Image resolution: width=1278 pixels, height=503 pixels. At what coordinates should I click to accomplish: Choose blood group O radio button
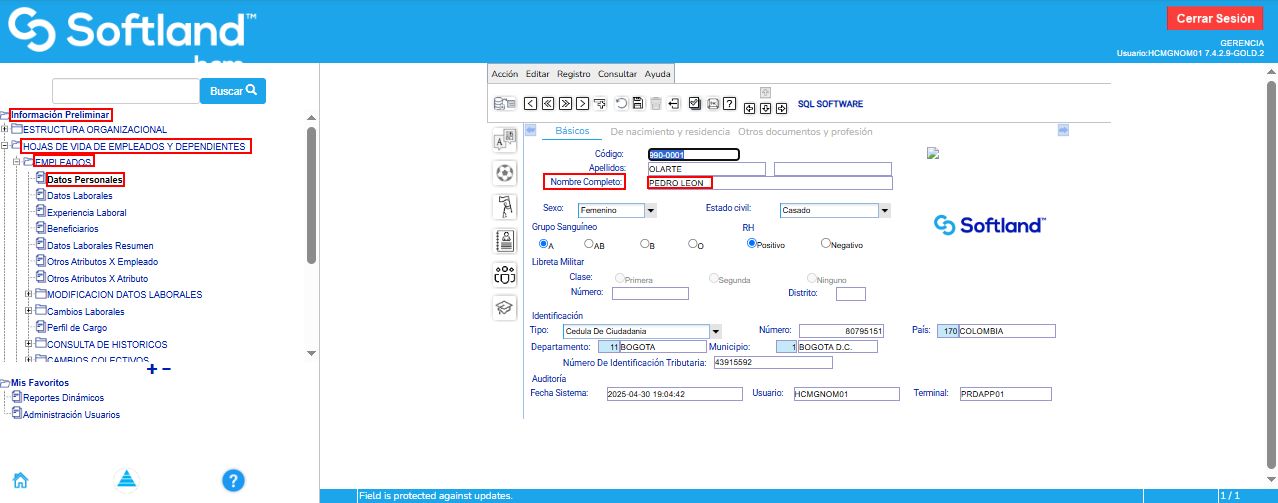(x=692, y=243)
